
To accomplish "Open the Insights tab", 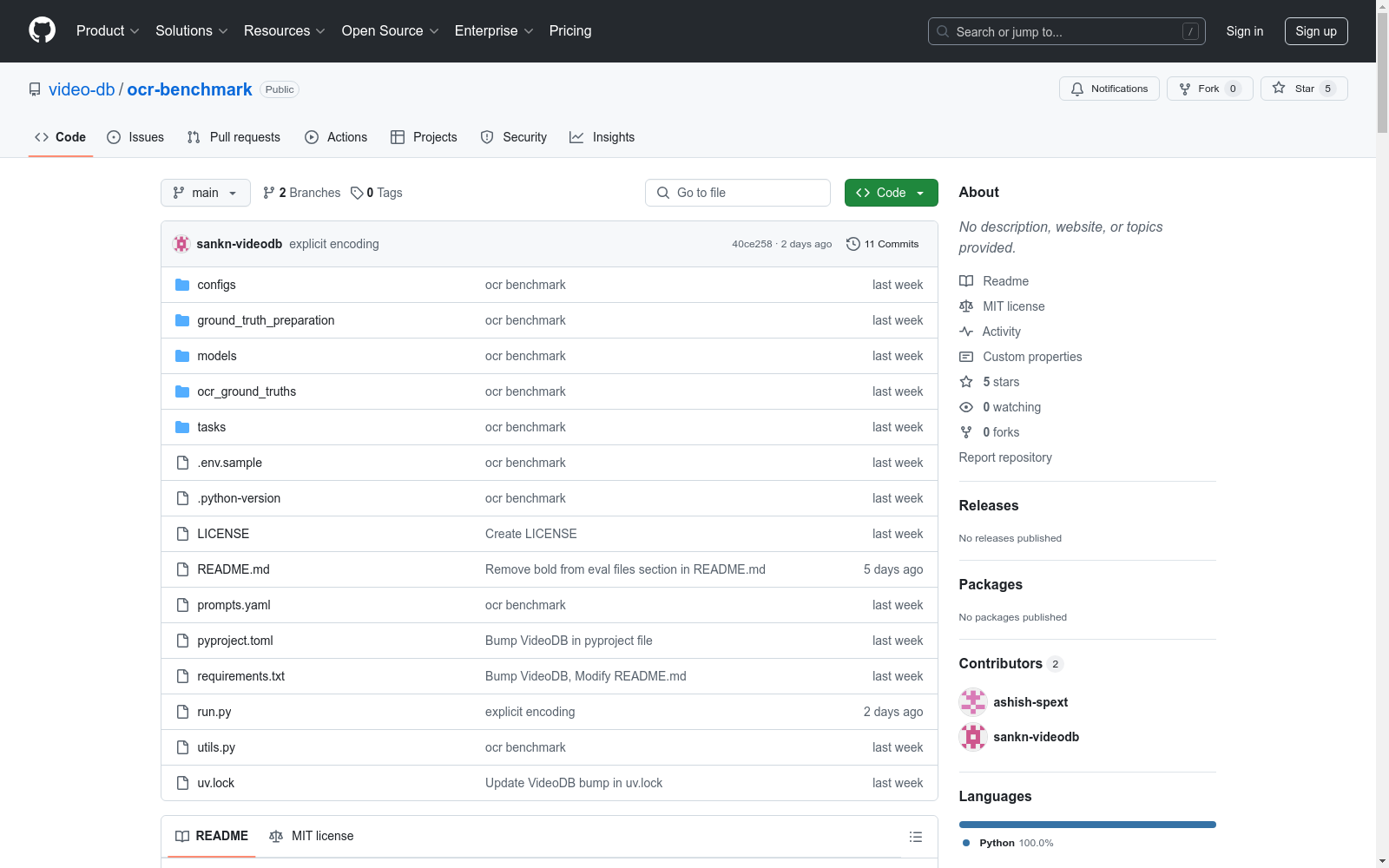I will point(602,137).
